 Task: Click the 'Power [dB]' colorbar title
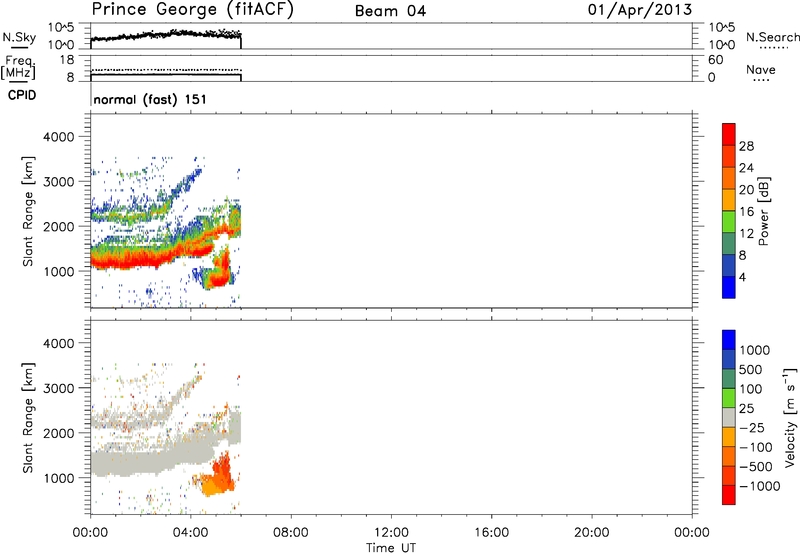tap(763, 211)
